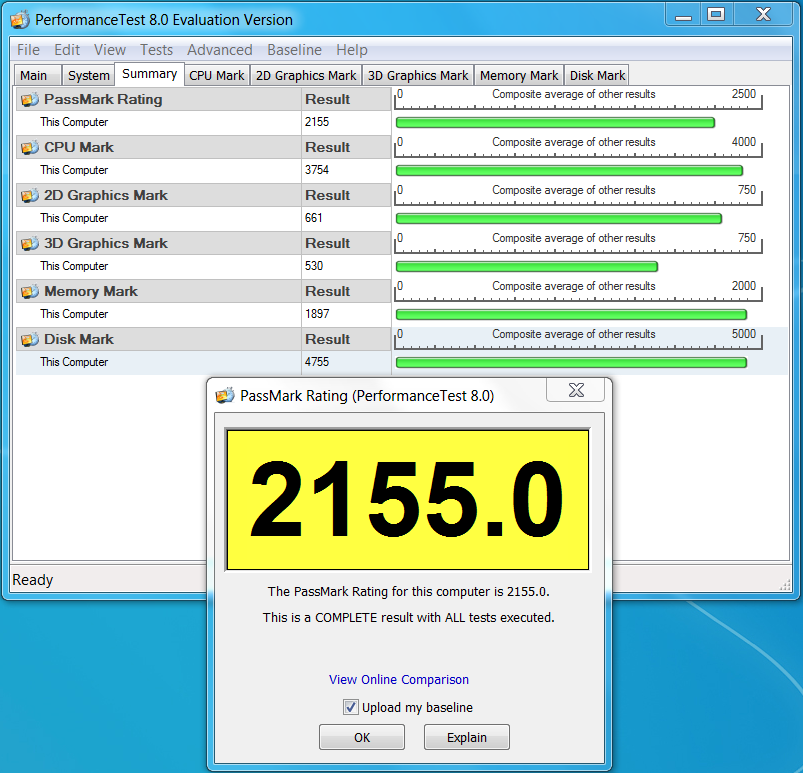This screenshot has width=803, height=773.
Task: Select the CPU Mark result value 3754
Action: (x=317, y=170)
